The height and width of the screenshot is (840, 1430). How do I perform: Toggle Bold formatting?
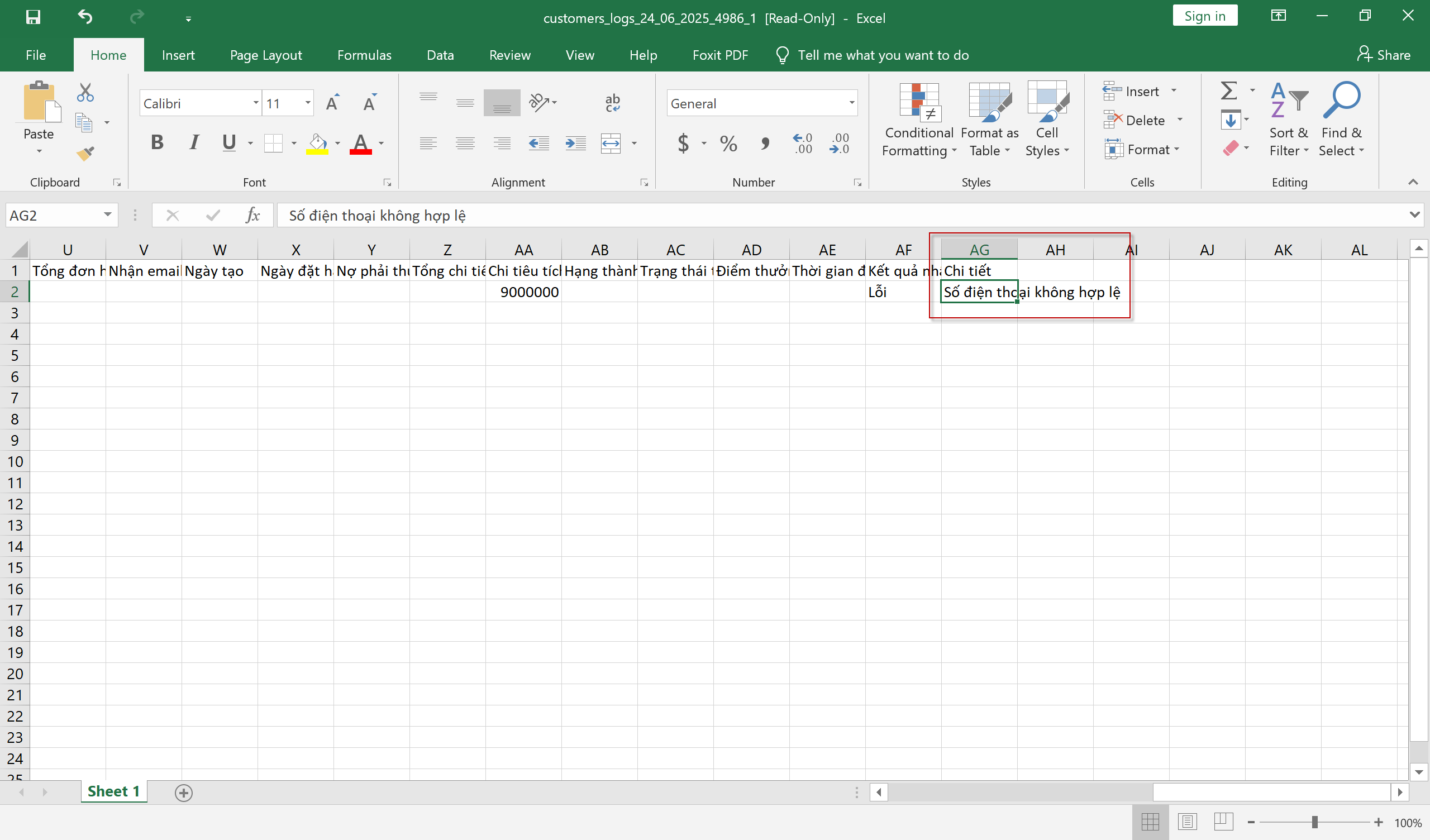pos(157,142)
